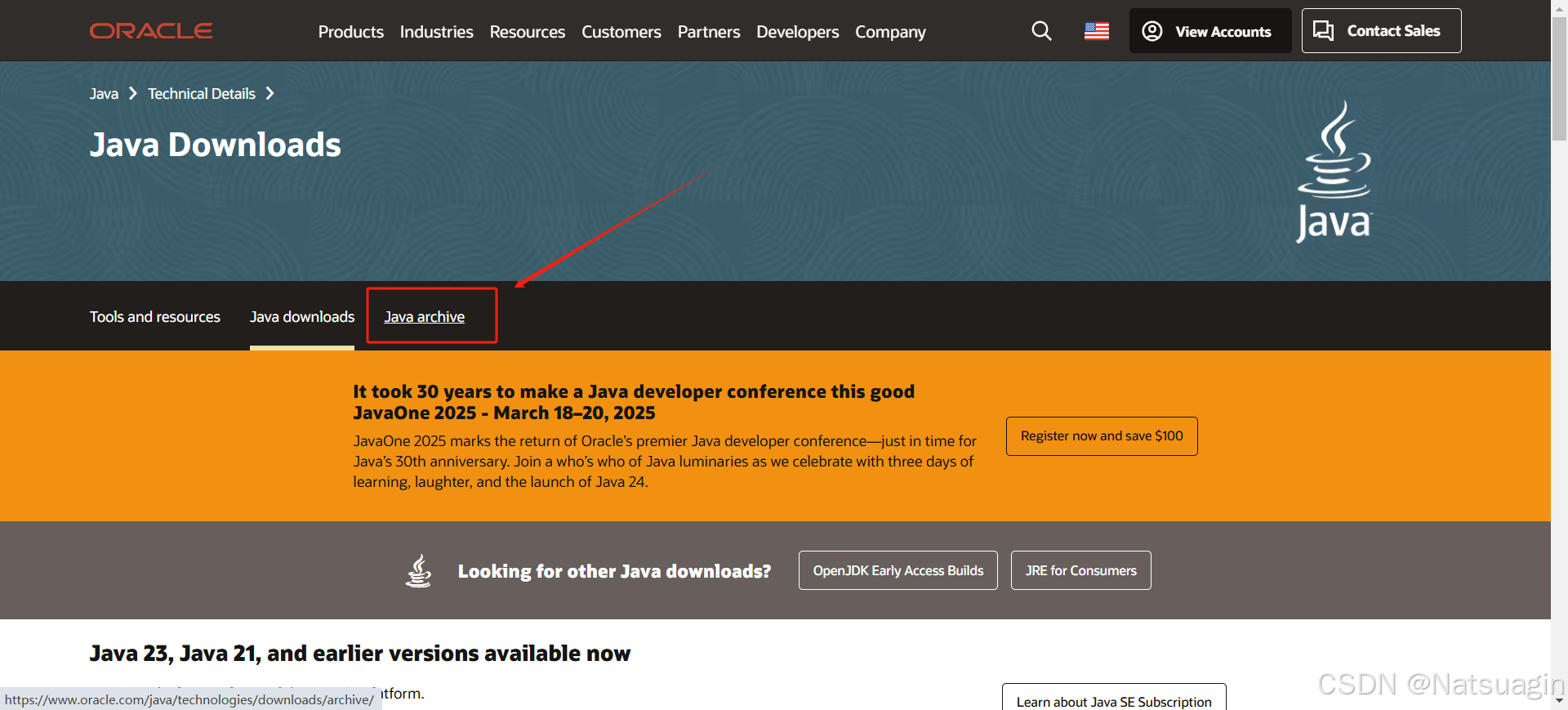
Task: Click the Oracle logo
Action: (x=151, y=31)
